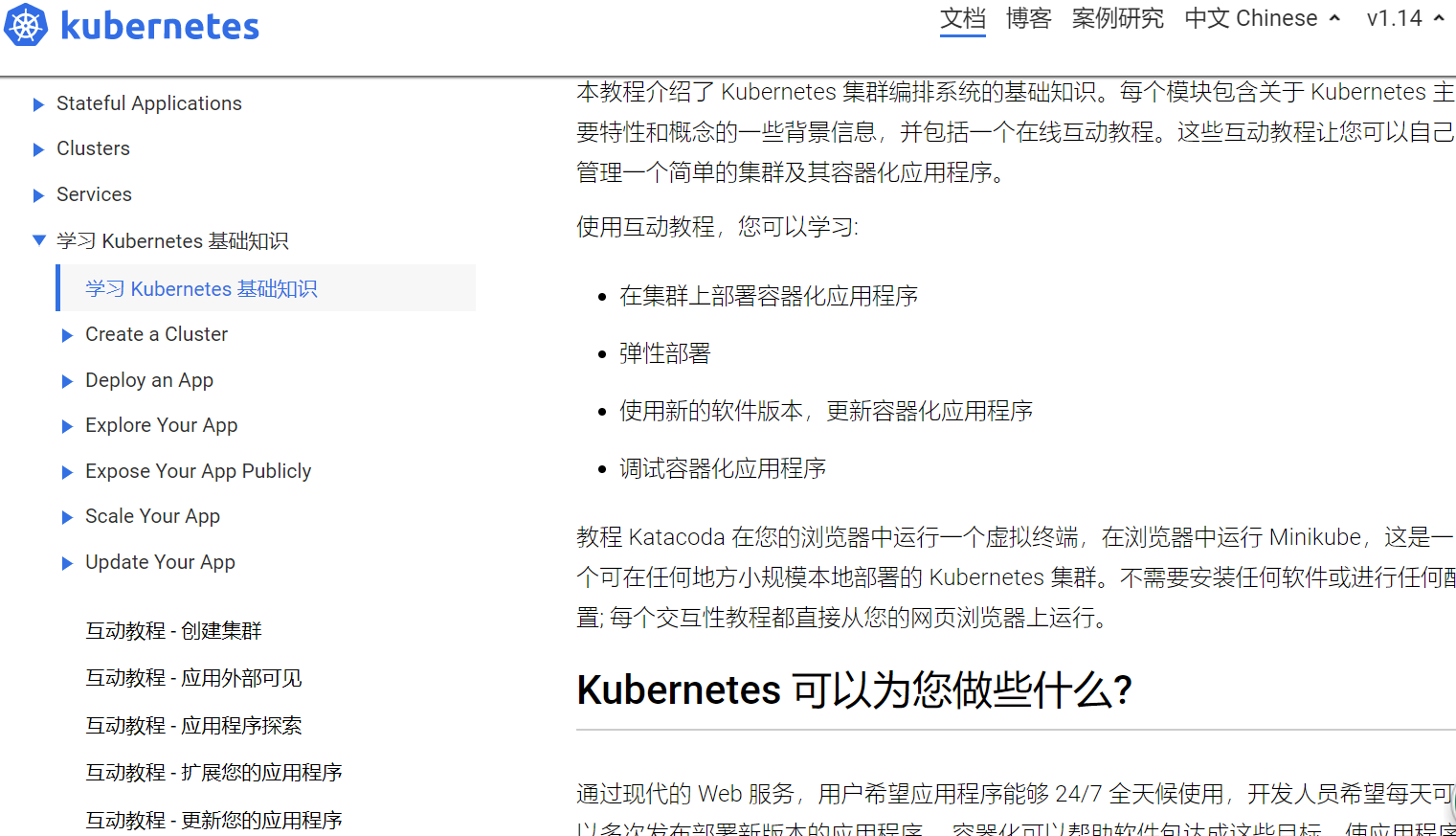Viewport: 1456px width, 836px height.
Task: Expand the Explore Your App arrow
Action: click(x=67, y=426)
